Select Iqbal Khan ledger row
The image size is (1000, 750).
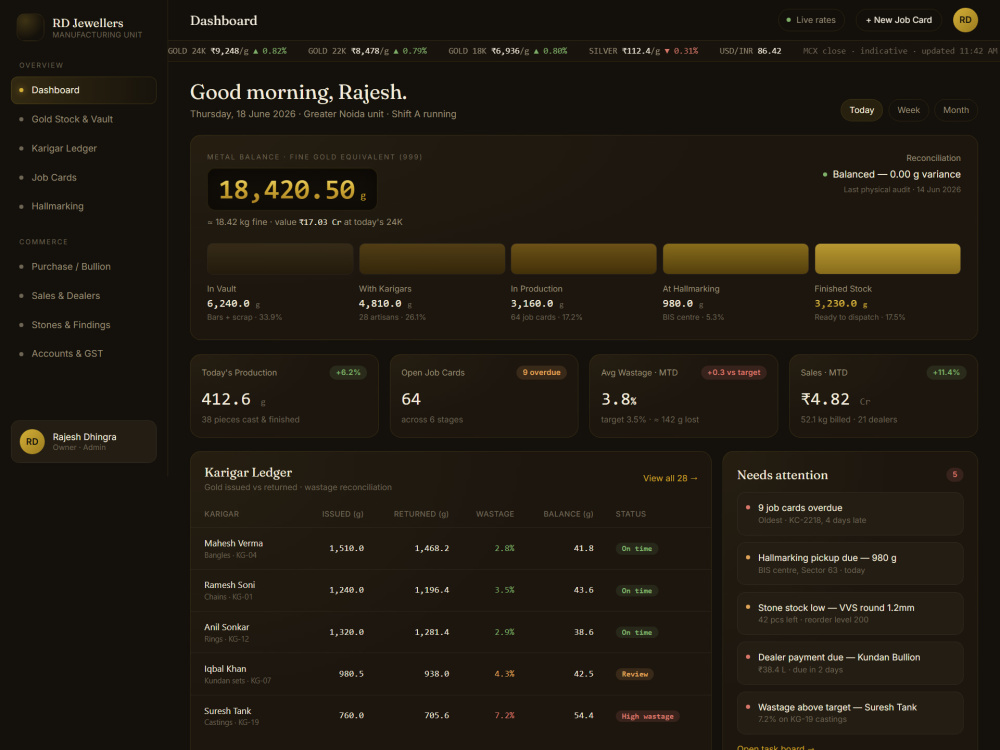[x=450, y=674]
